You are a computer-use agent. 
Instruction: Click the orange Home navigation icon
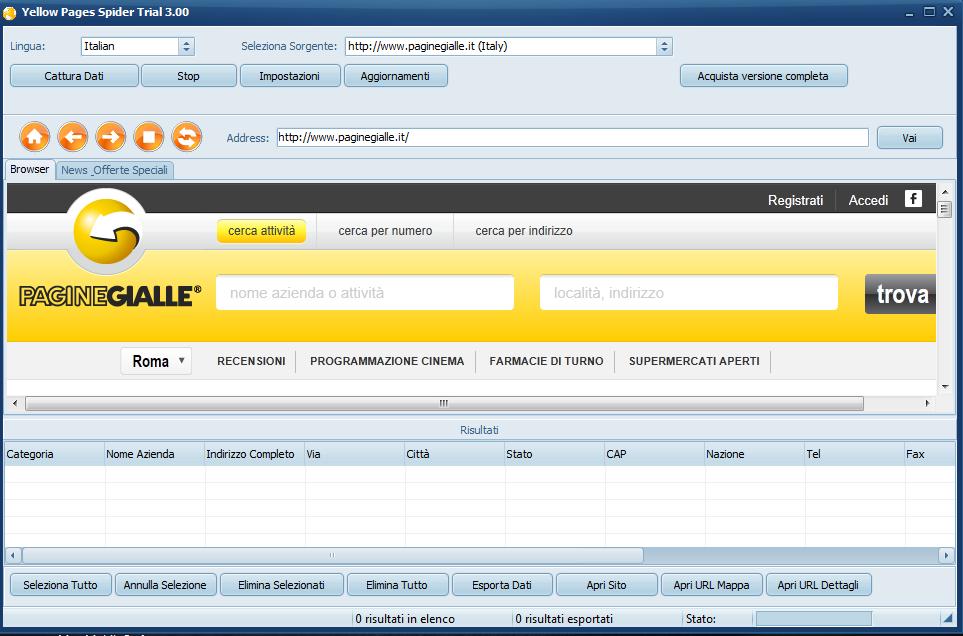click(35, 136)
